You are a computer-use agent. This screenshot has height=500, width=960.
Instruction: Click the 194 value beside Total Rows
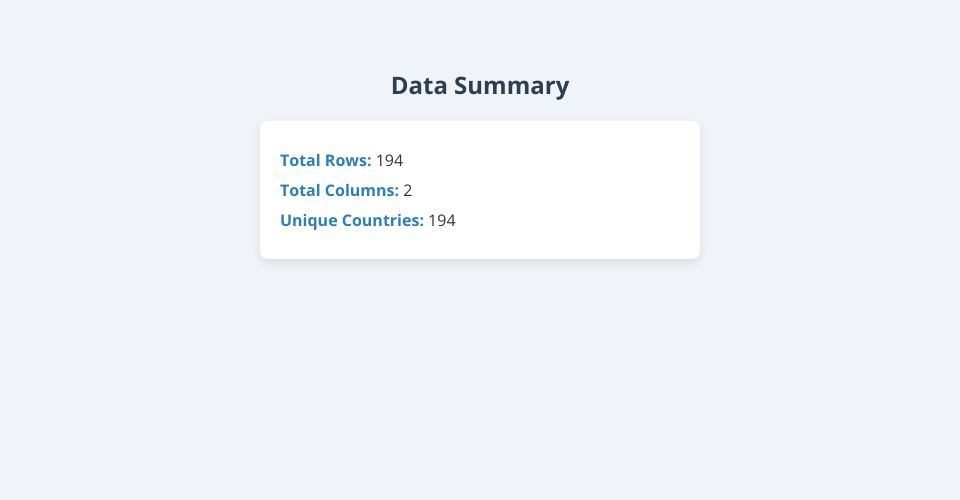tap(390, 160)
